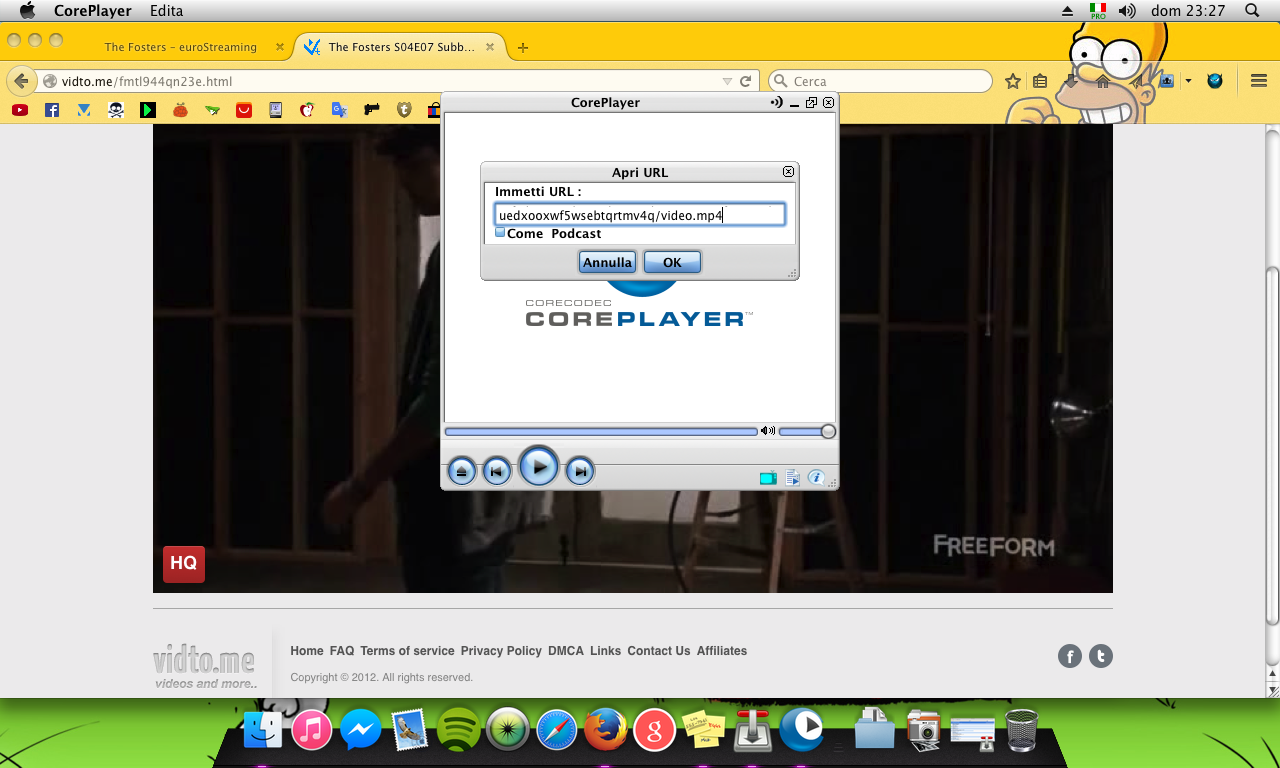Go to the browser home page icon
Screen dimensions: 1280x768
click(1102, 81)
